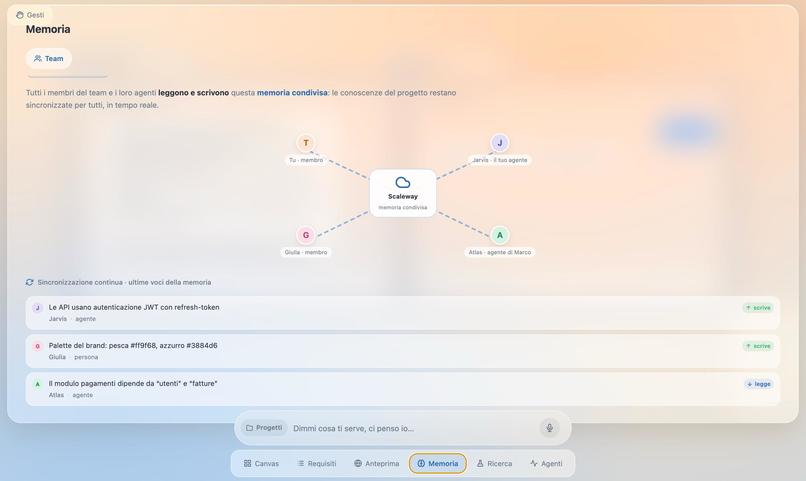Switch to the Agenti tab

coord(546,464)
